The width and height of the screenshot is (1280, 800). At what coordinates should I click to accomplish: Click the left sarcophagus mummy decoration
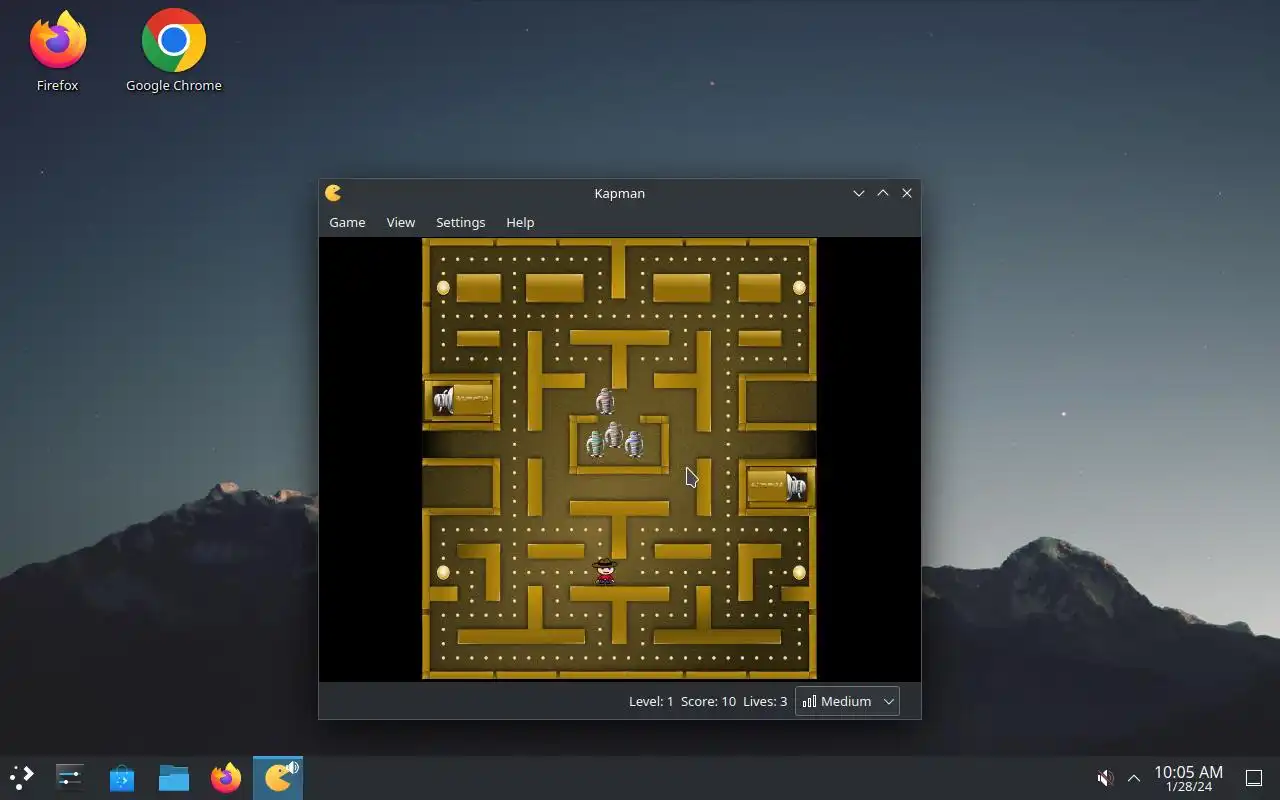point(462,400)
